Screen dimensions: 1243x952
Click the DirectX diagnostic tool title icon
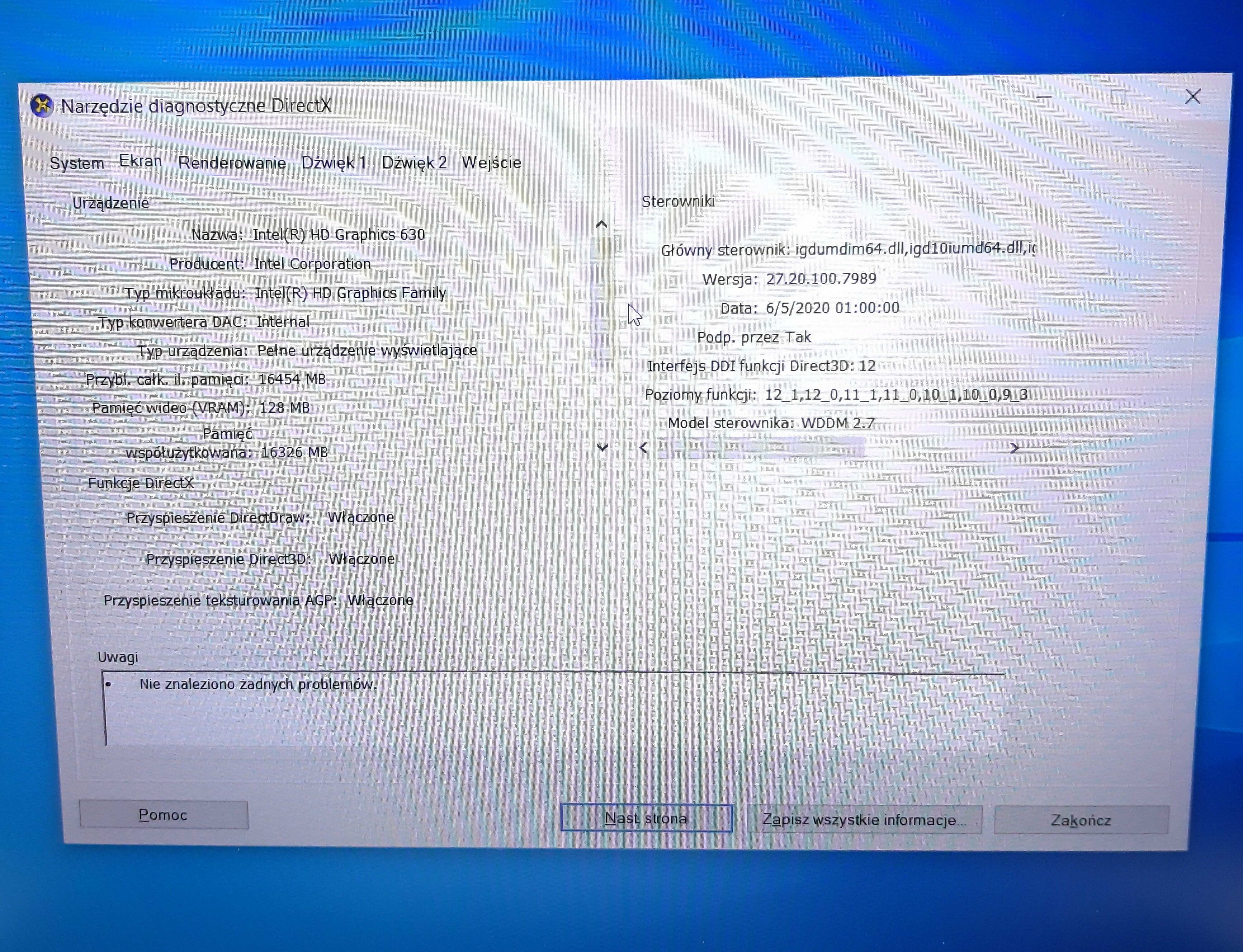click(x=42, y=106)
